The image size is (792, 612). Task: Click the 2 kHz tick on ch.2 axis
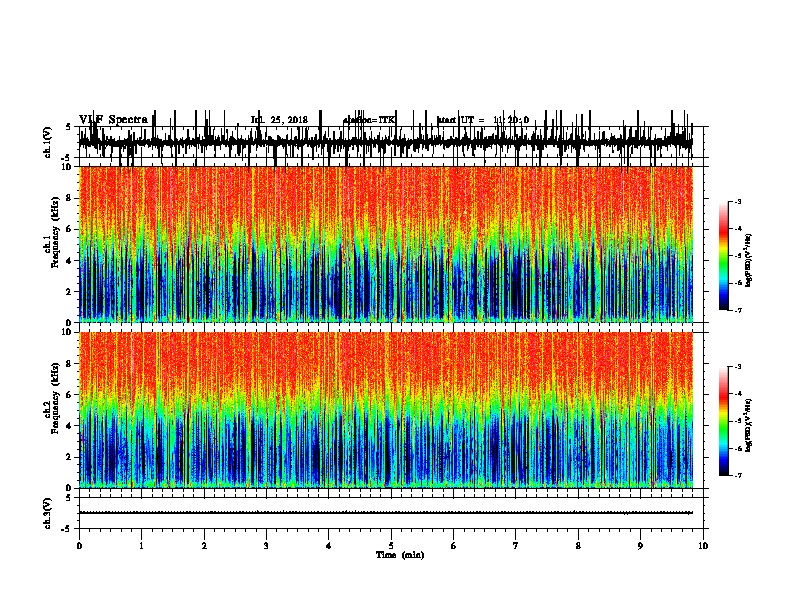coord(69,457)
